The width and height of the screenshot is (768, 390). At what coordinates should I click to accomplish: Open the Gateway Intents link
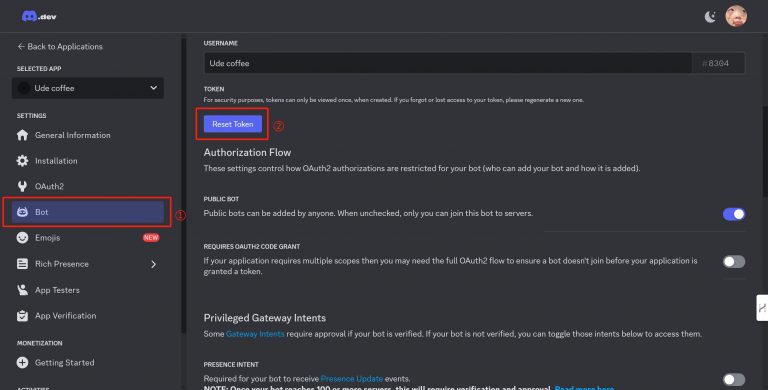[x=255, y=334]
